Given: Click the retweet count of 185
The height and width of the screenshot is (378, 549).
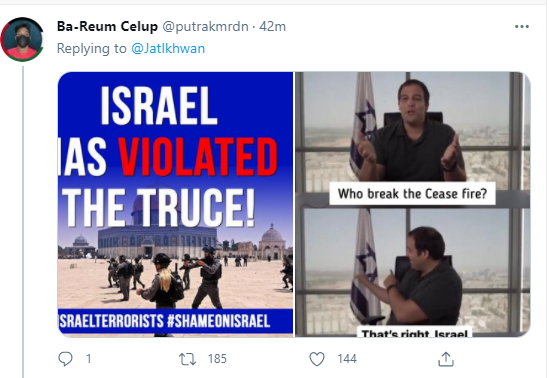Looking at the screenshot, I should point(217,359).
